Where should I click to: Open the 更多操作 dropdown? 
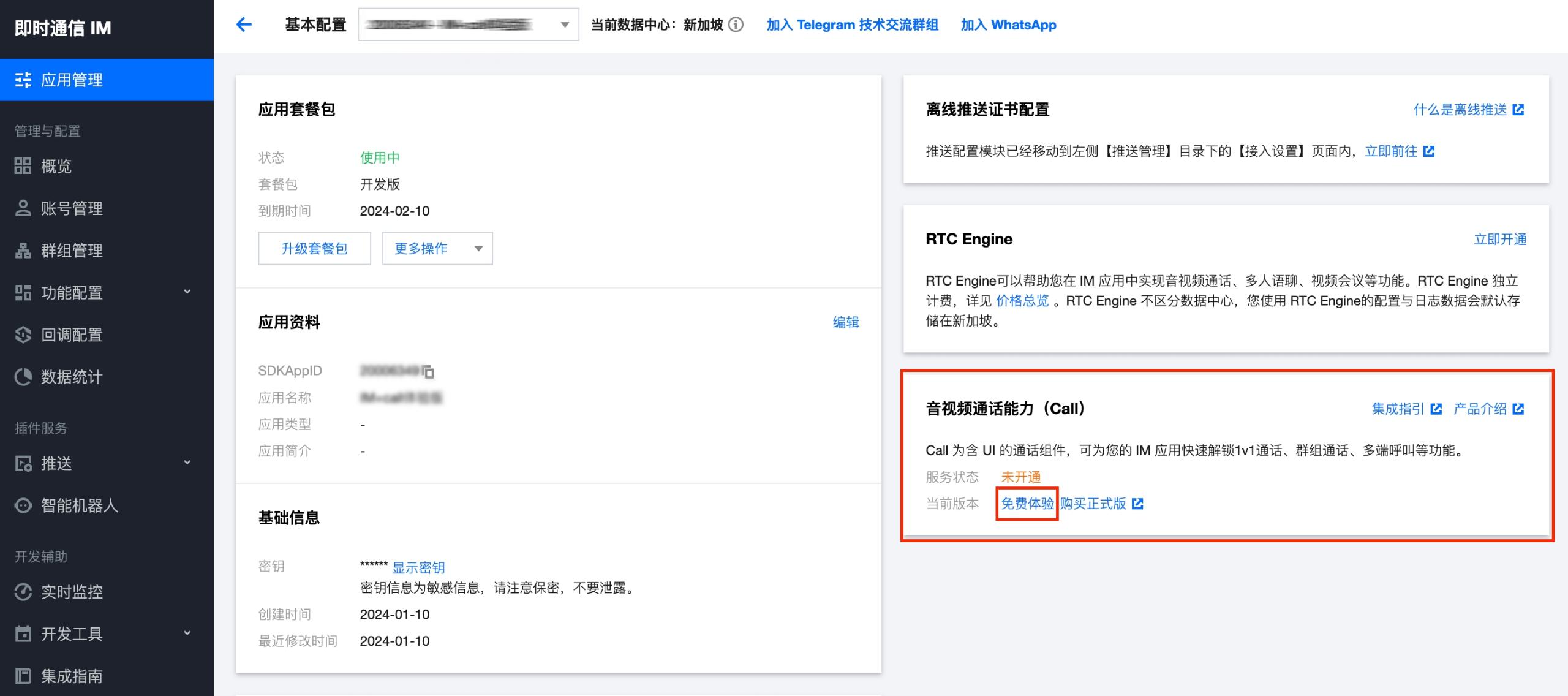(x=437, y=248)
